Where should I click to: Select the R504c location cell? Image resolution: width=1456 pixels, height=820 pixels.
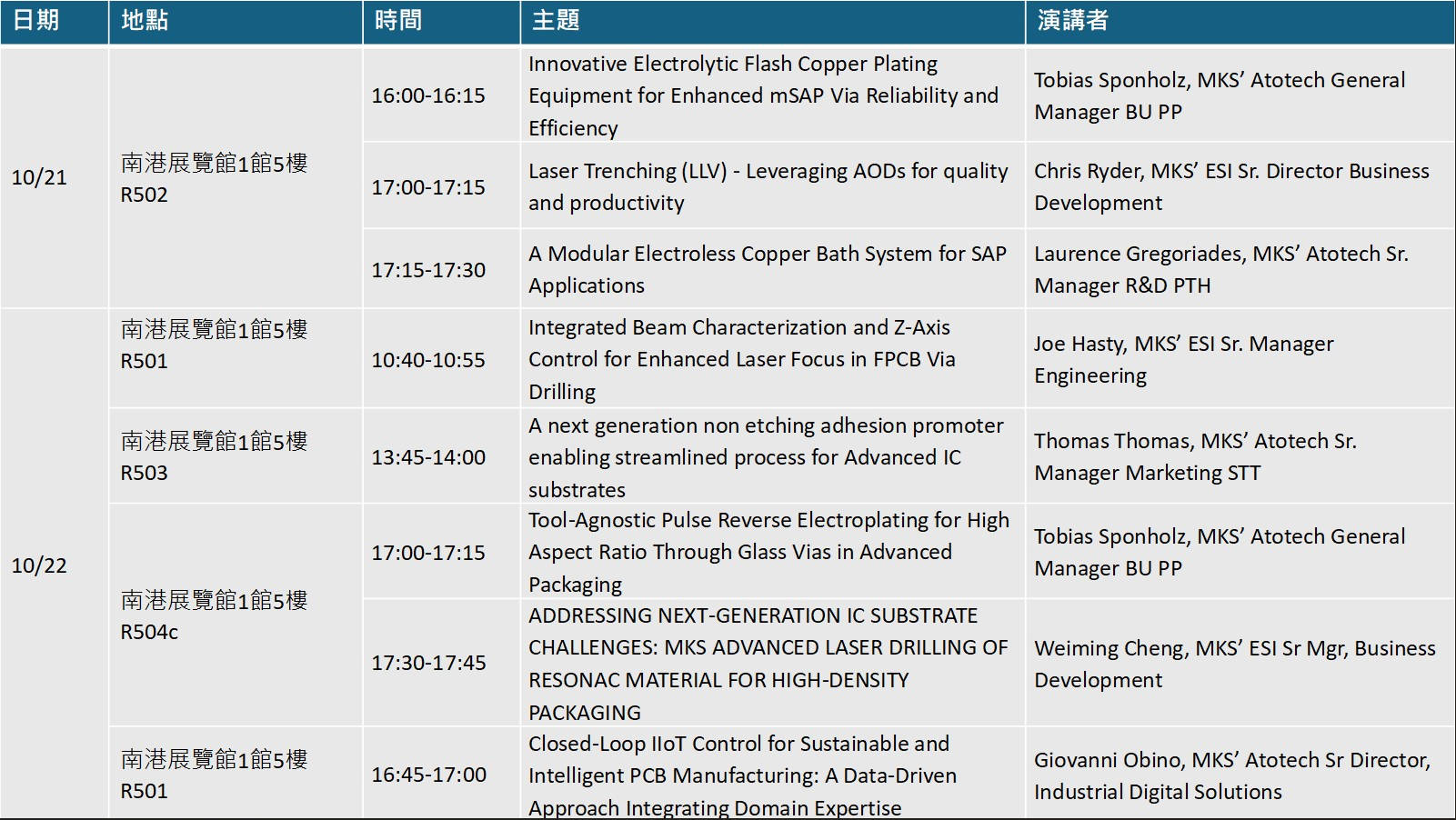pos(214,615)
